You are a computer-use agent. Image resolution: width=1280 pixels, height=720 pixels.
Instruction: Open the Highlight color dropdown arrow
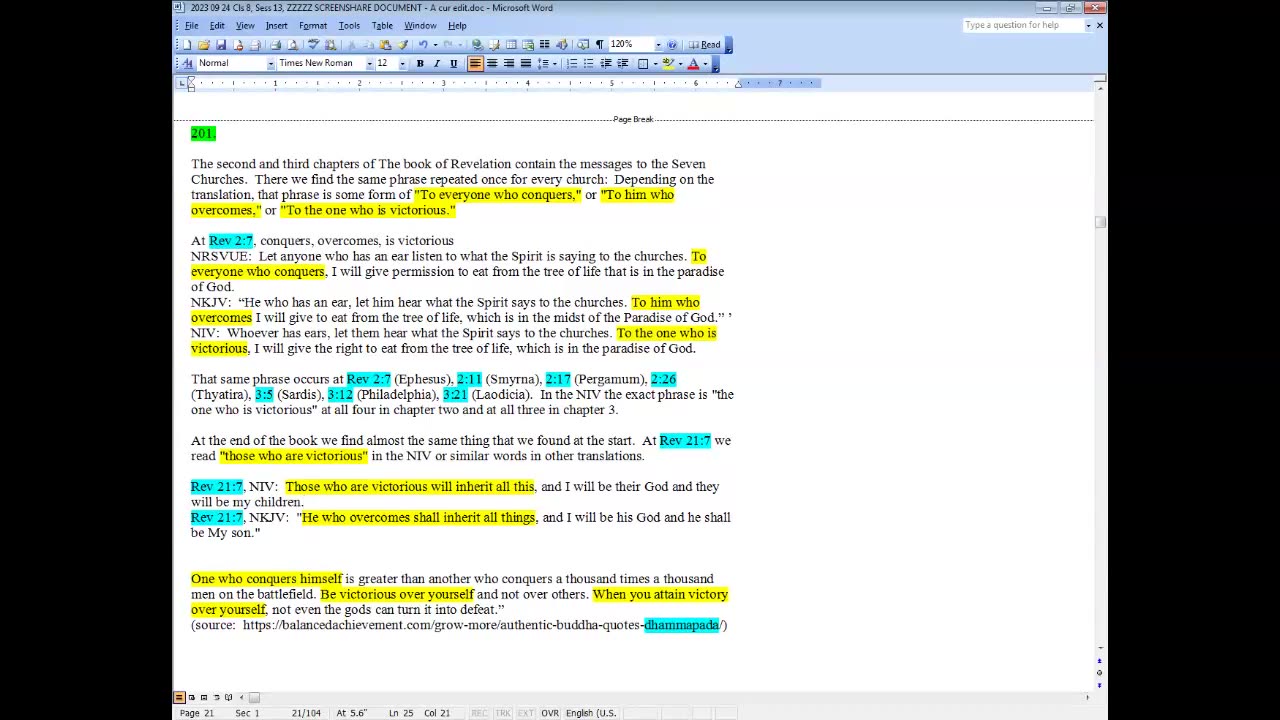680,63
